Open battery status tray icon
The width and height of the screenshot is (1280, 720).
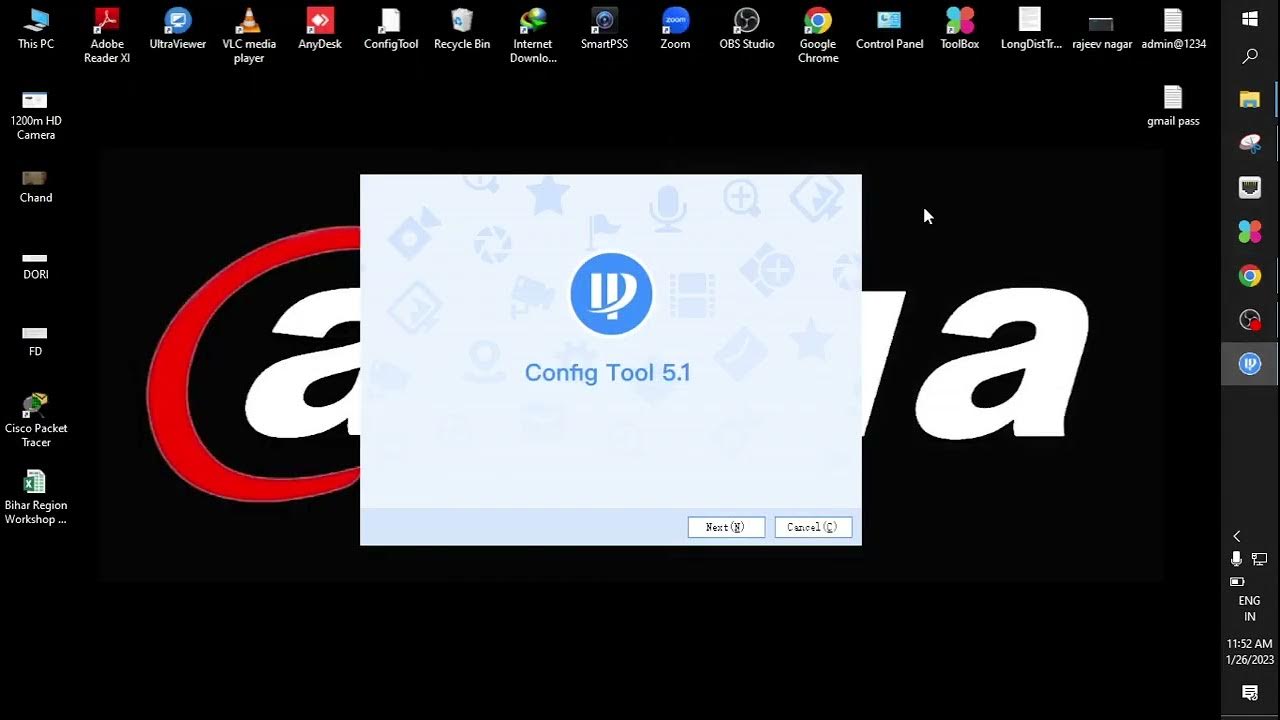tap(1237, 581)
